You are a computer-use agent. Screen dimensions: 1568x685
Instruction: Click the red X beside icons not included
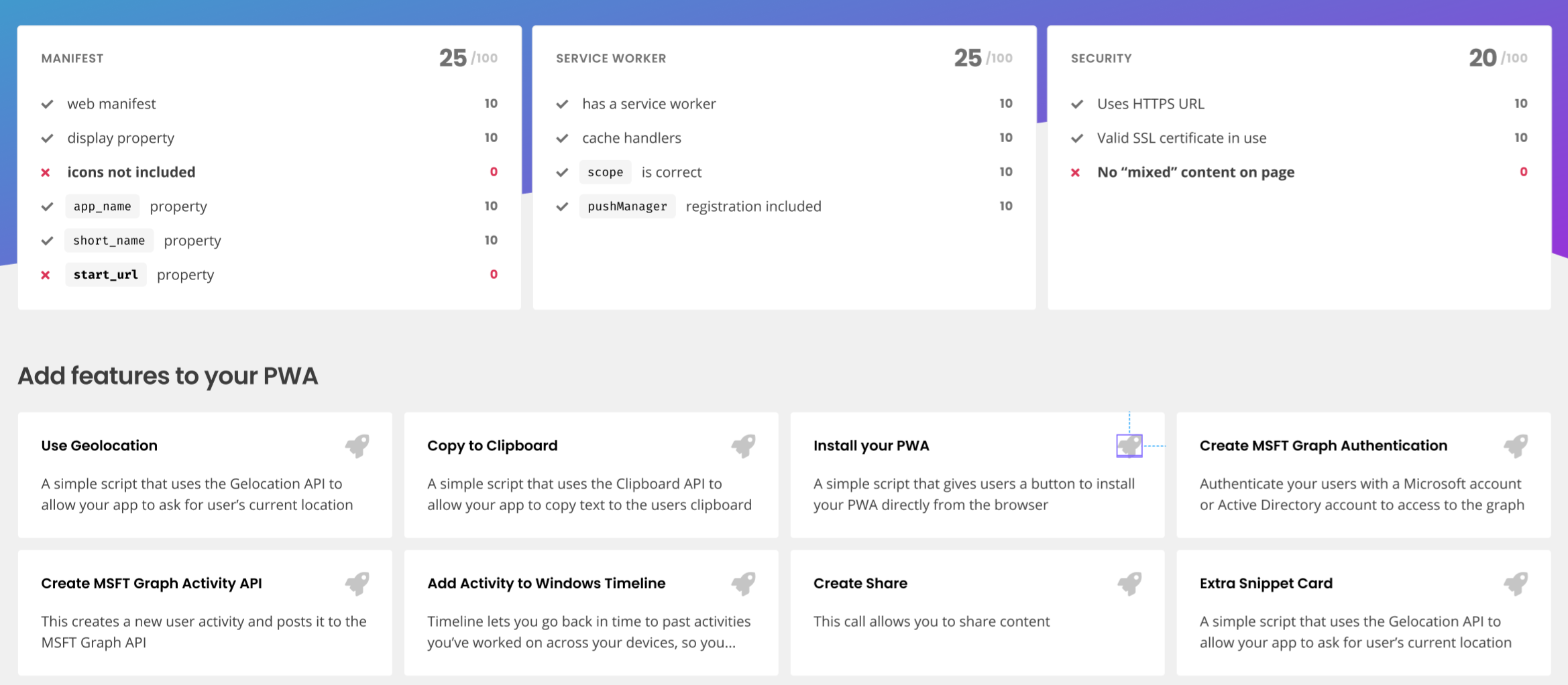[x=46, y=172]
